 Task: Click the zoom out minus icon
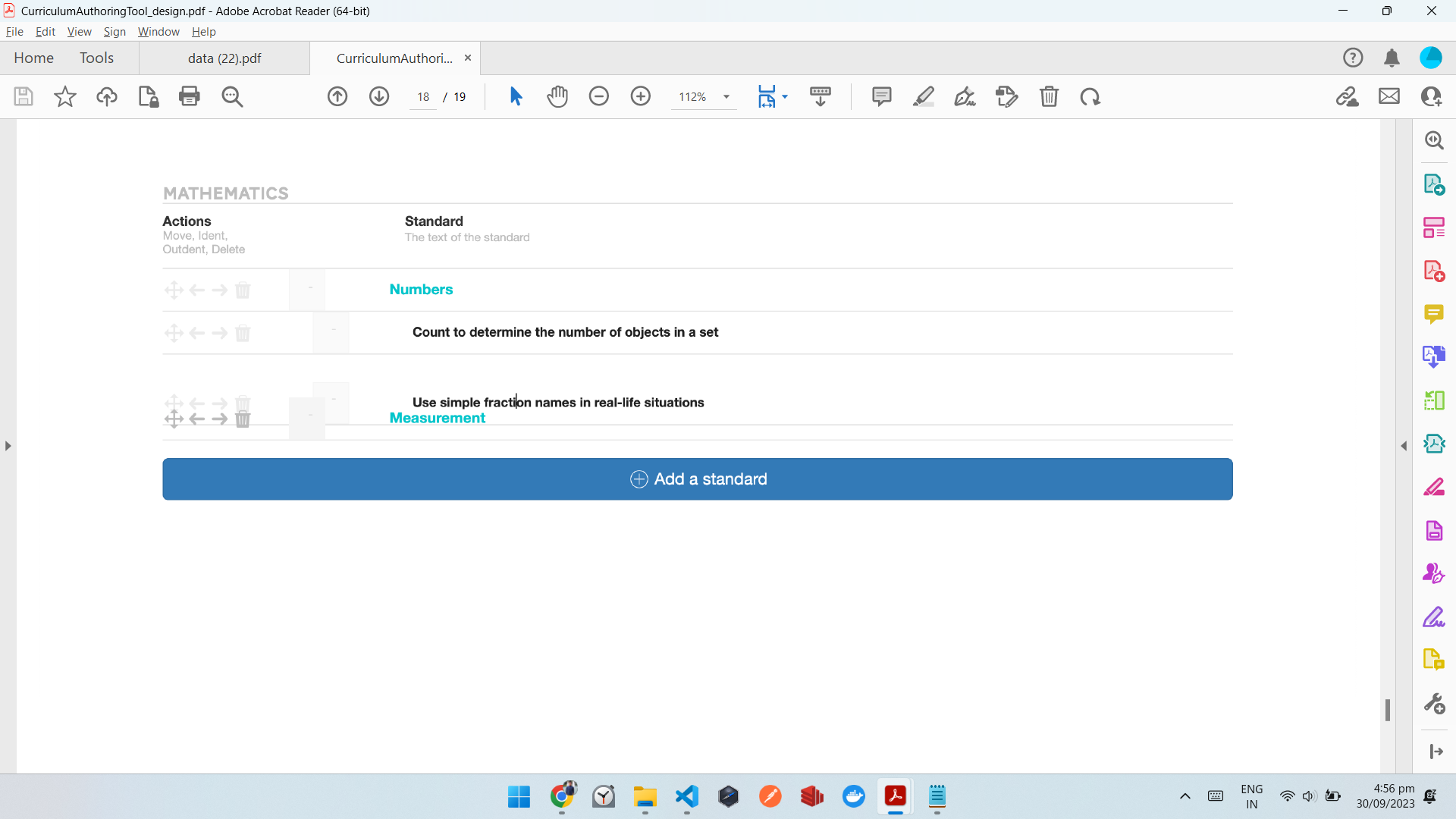click(x=599, y=96)
